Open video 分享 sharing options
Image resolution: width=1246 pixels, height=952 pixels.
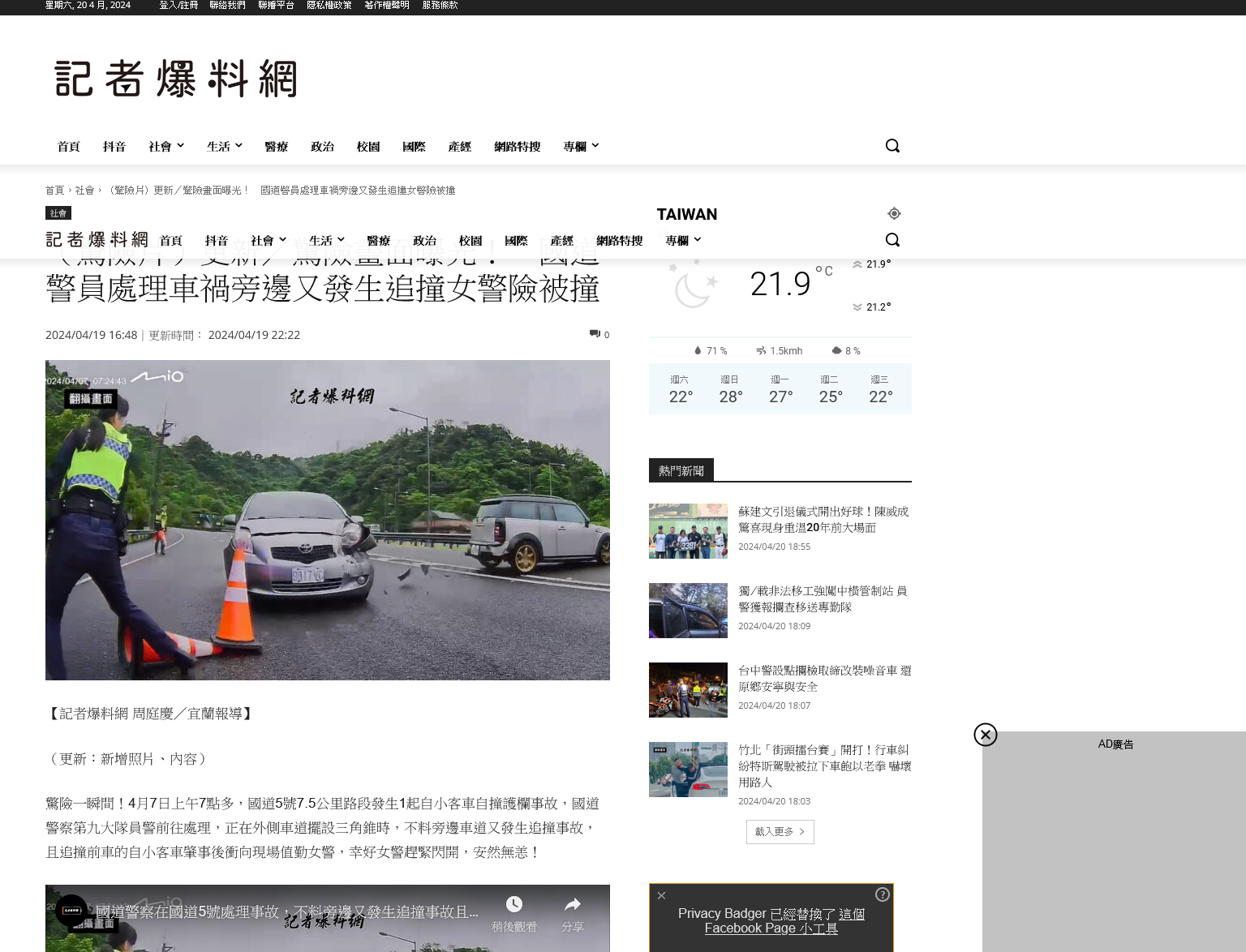click(x=572, y=903)
